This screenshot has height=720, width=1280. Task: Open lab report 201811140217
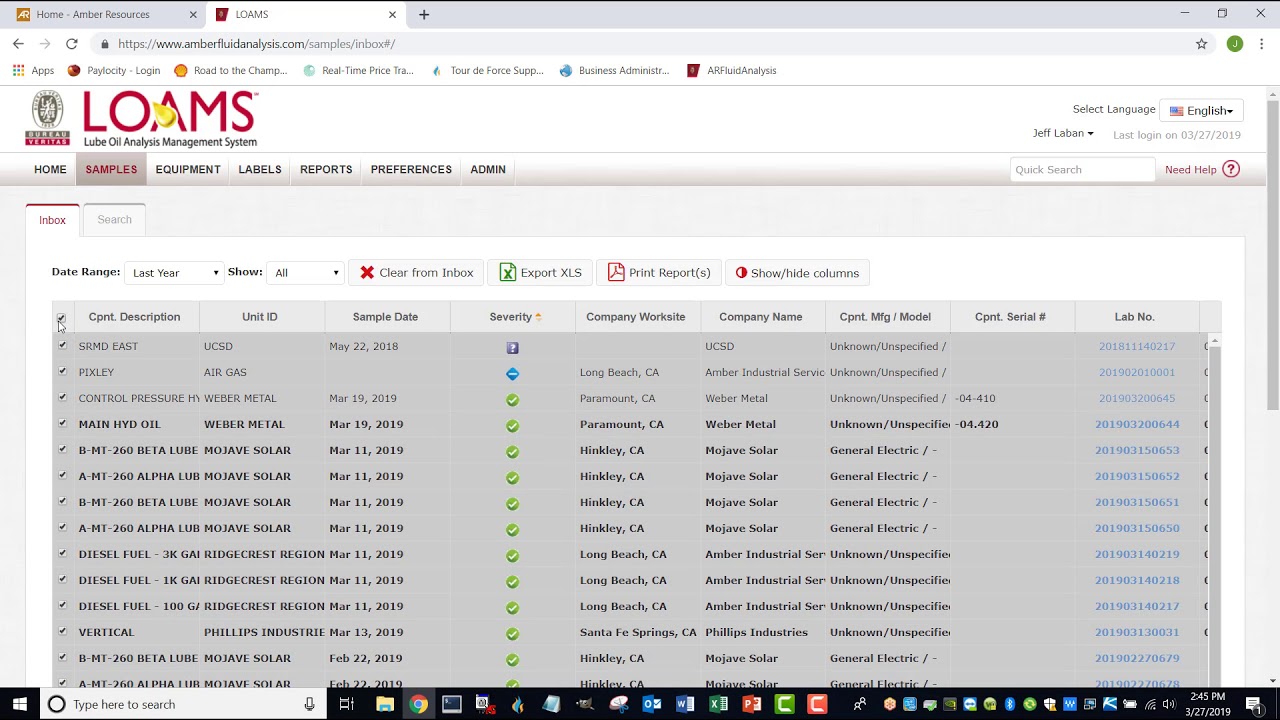1137,347
